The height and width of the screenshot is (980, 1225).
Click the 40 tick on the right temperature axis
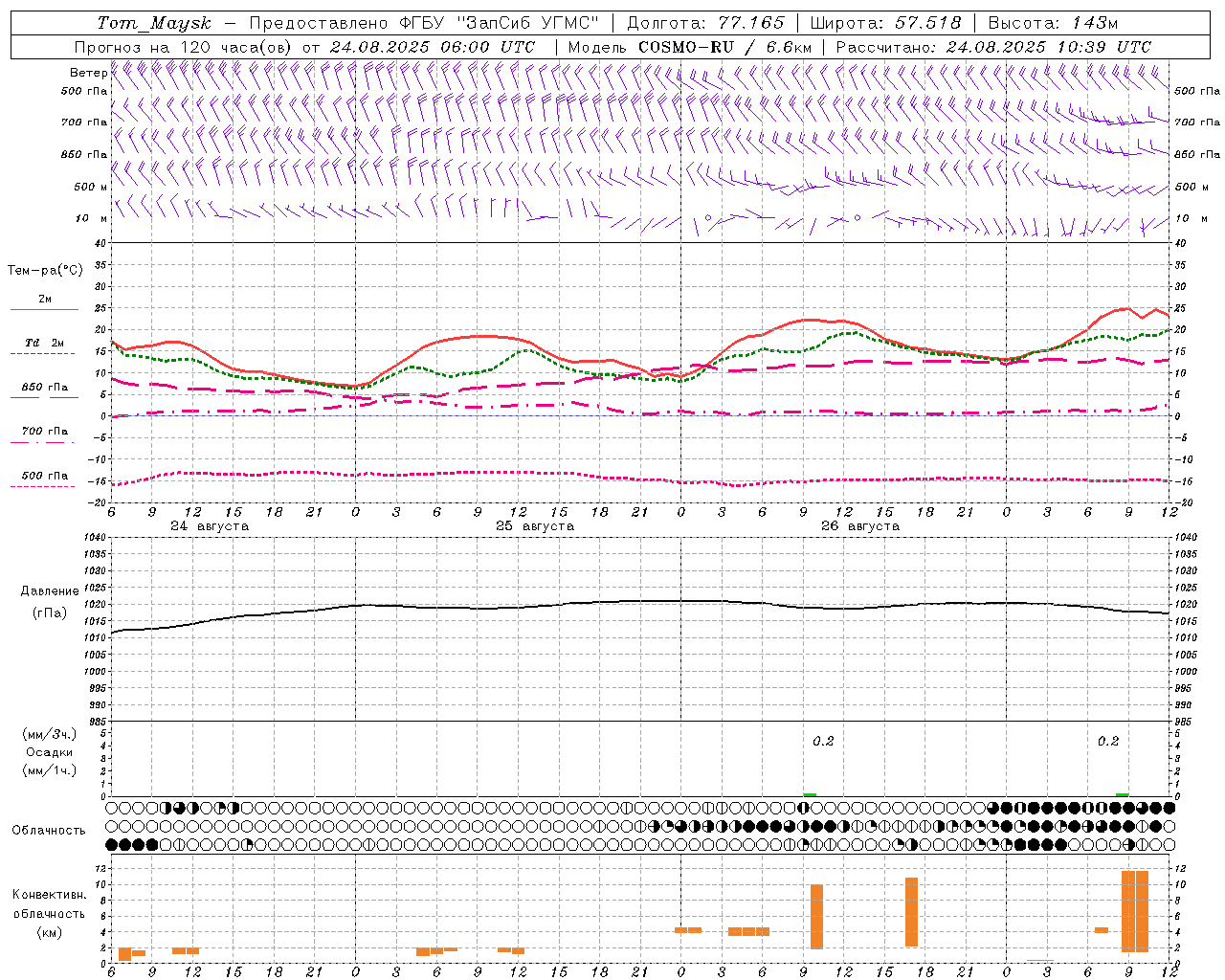tap(1181, 243)
